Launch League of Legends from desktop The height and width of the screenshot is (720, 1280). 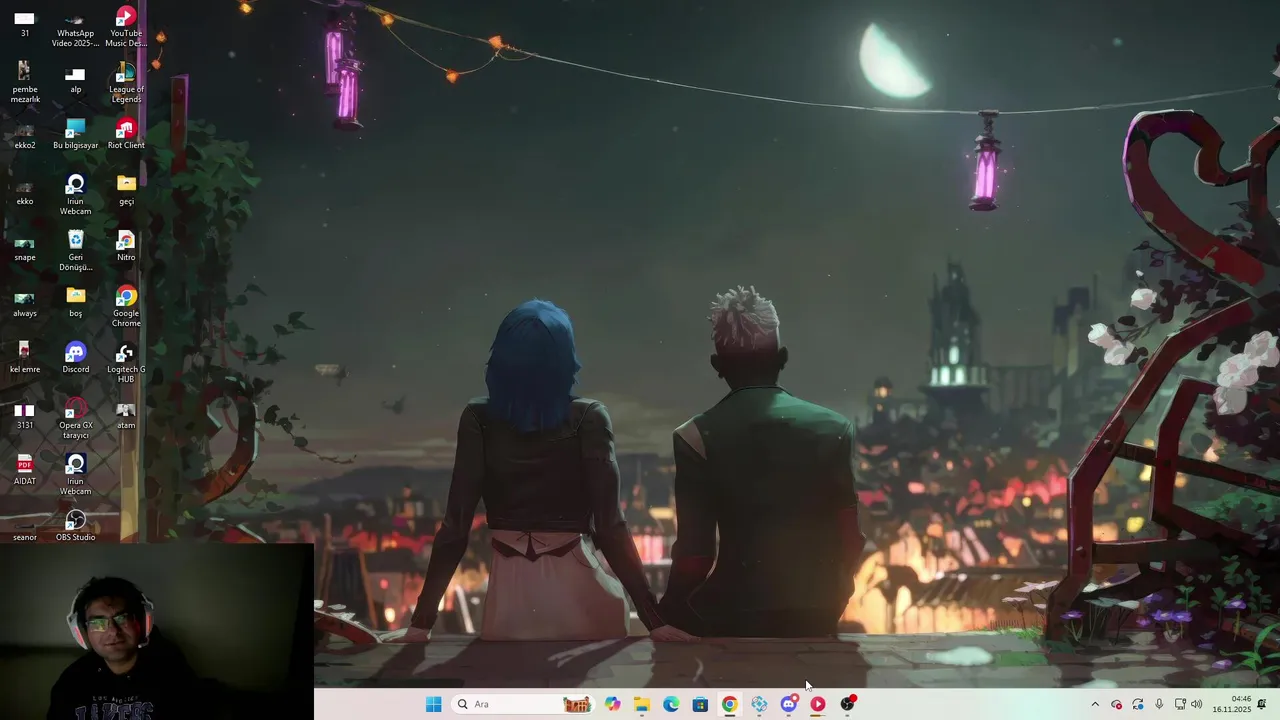[126, 83]
